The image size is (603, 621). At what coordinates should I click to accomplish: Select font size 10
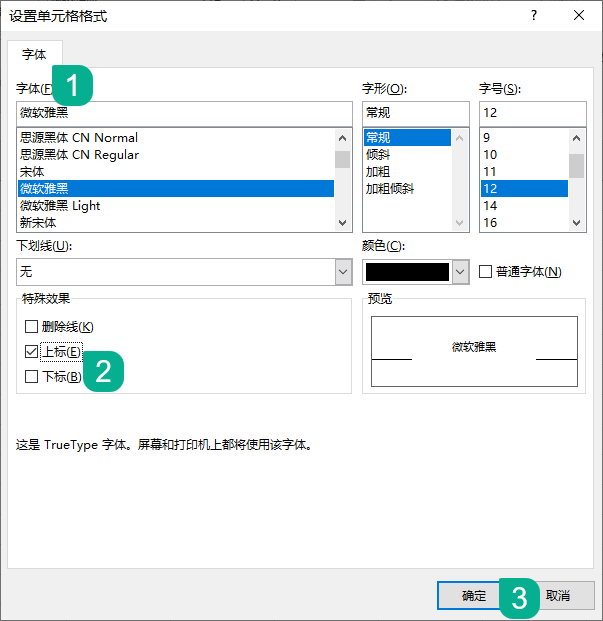coord(524,154)
